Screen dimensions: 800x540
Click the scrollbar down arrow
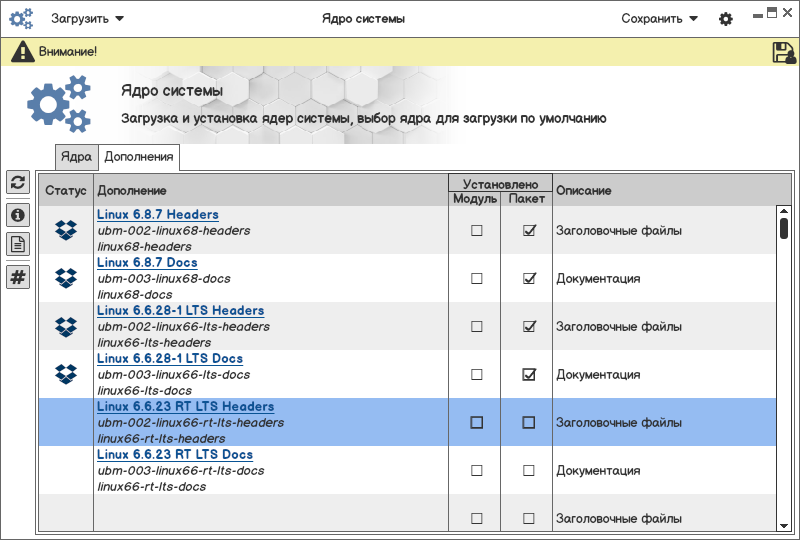784,525
